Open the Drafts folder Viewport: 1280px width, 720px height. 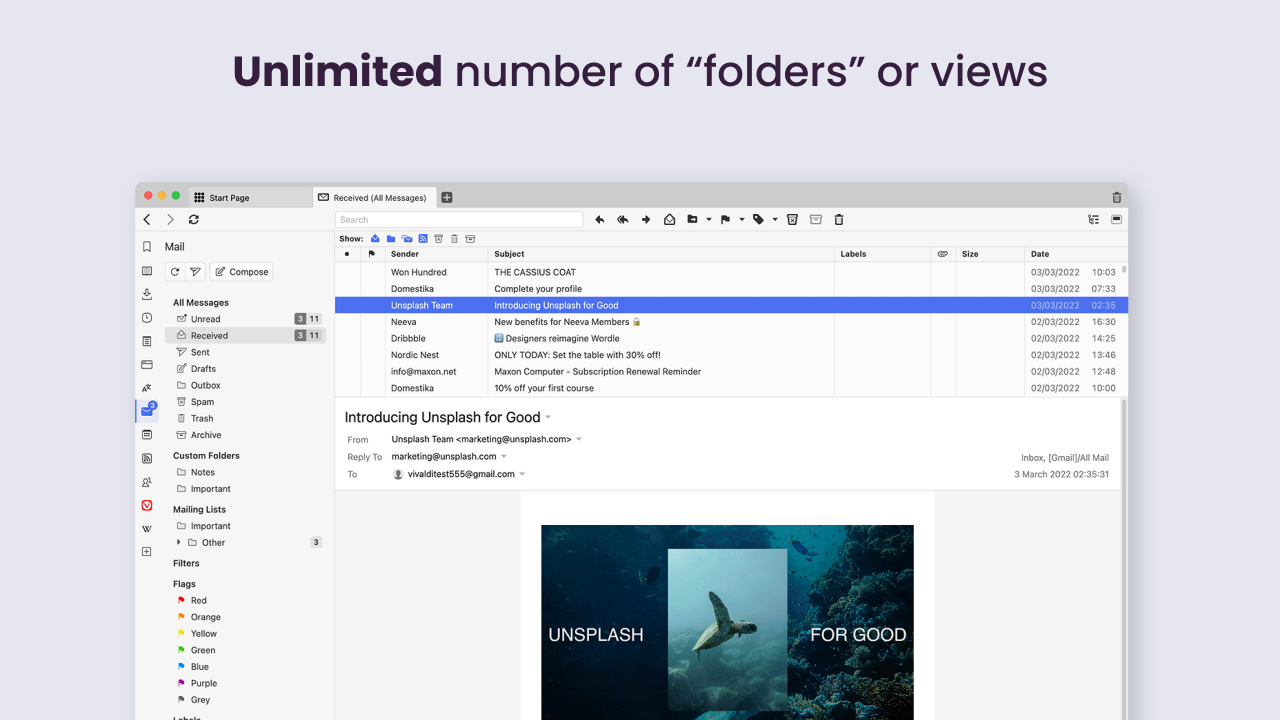(245, 369)
